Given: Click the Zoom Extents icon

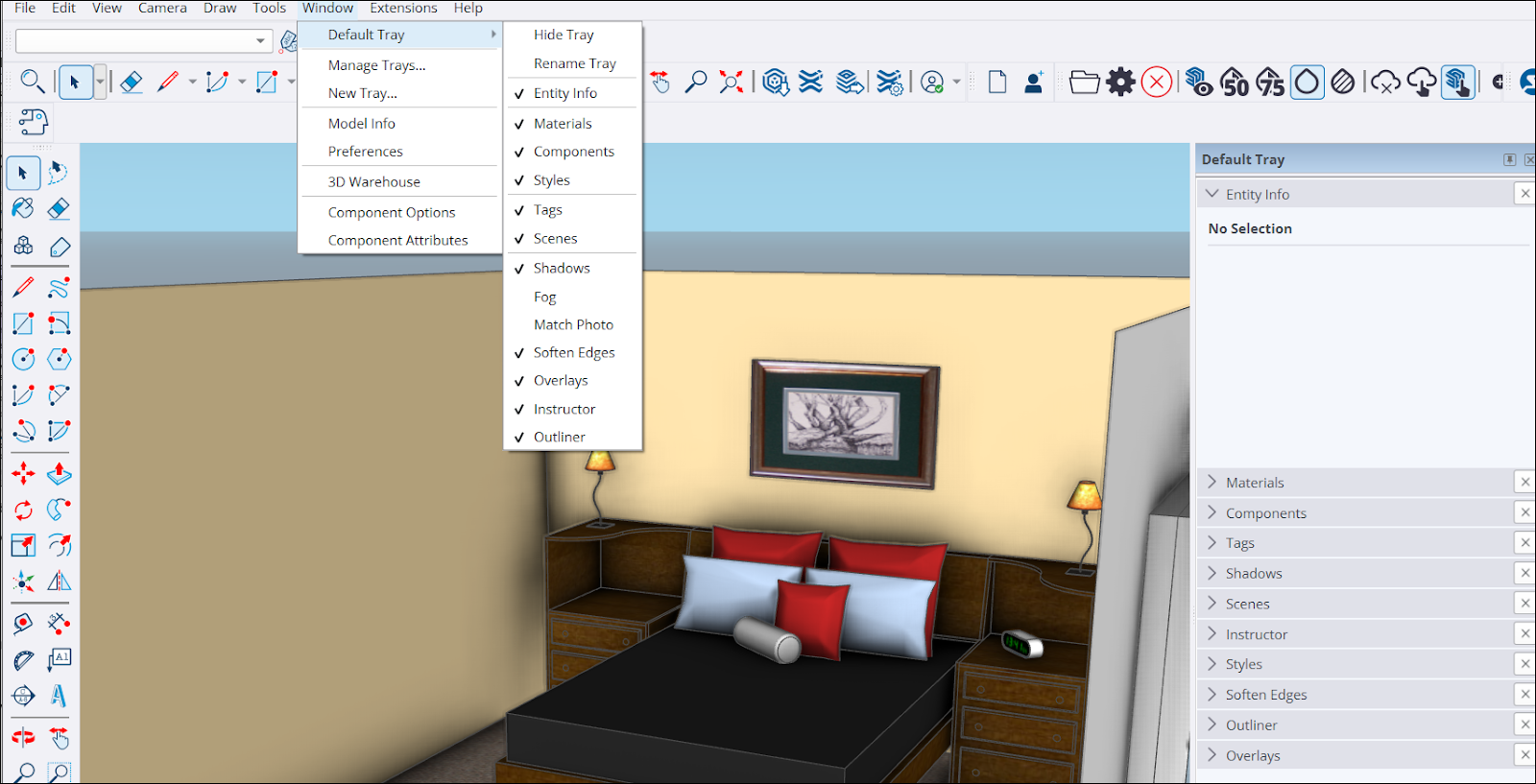Looking at the screenshot, I should [x=731, y=83].
